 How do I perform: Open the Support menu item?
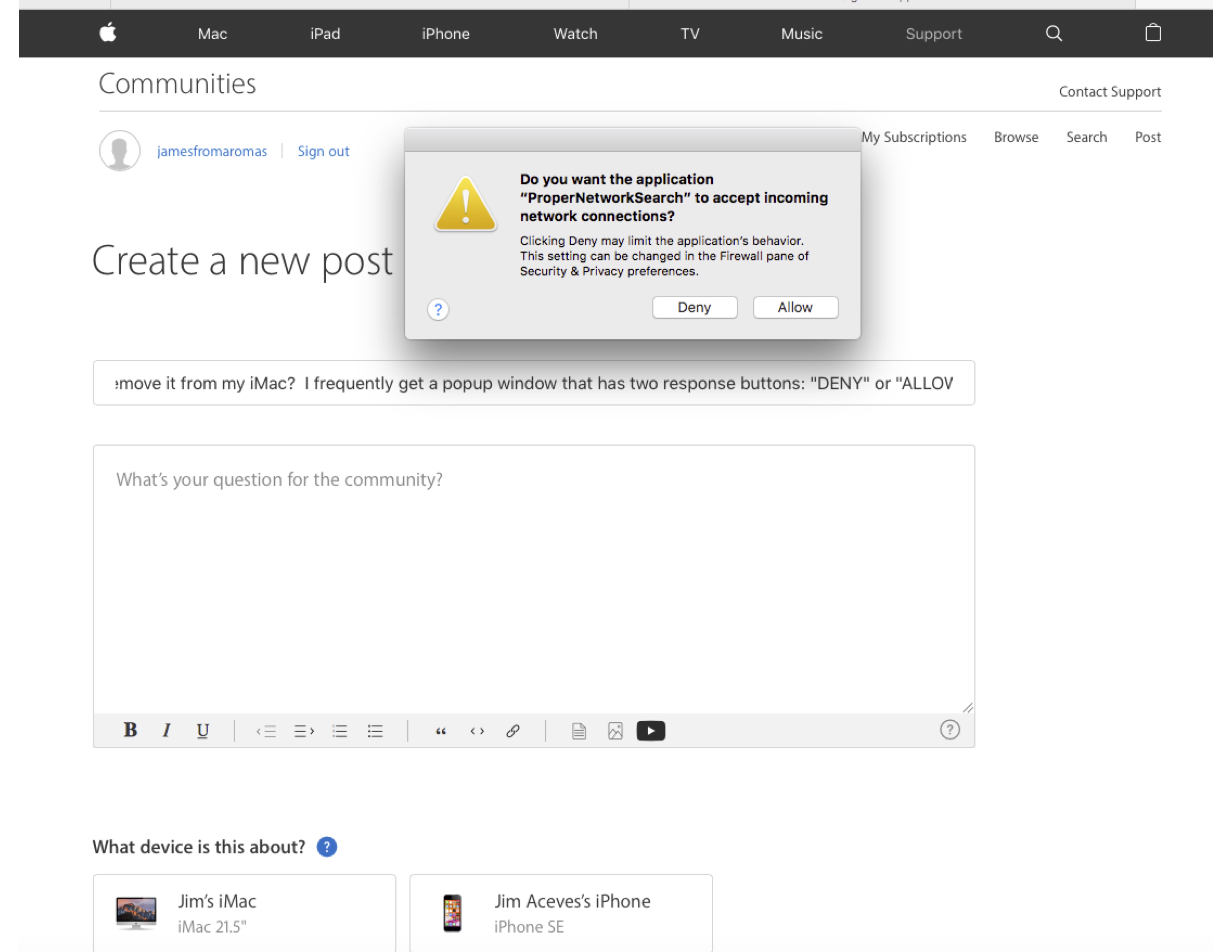click(934, 34)
